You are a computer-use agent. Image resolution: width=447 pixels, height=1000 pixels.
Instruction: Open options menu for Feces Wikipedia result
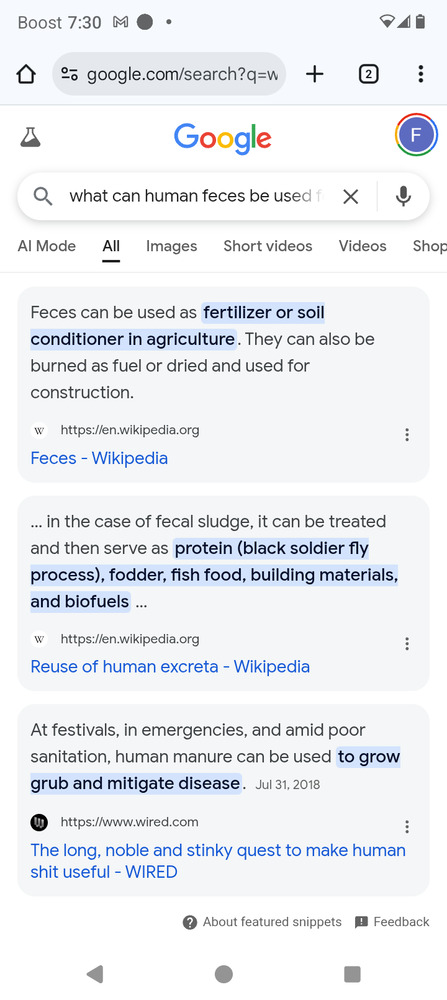tap(407, 435)
